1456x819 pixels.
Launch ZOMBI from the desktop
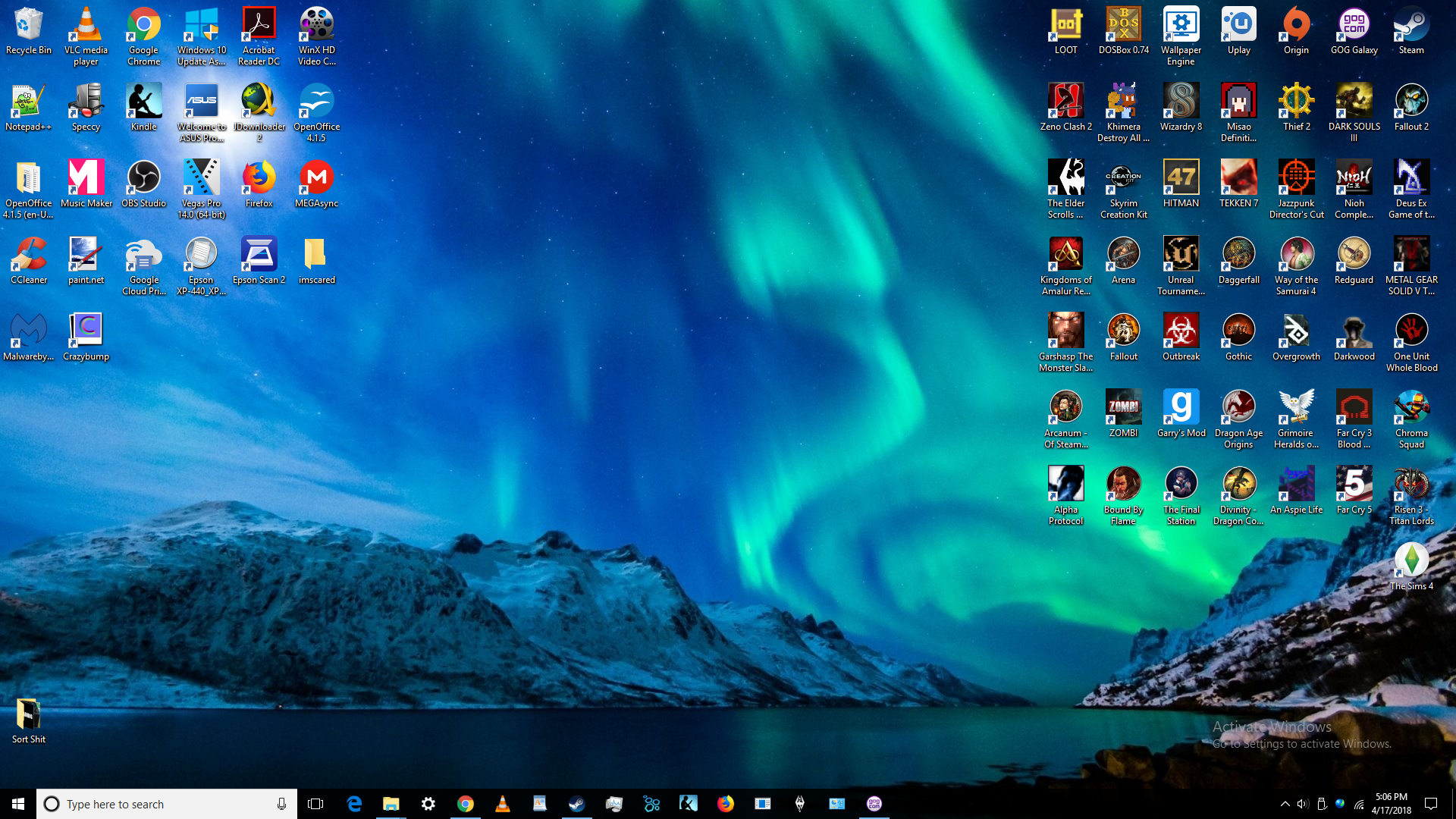[x=1124, y=415]
